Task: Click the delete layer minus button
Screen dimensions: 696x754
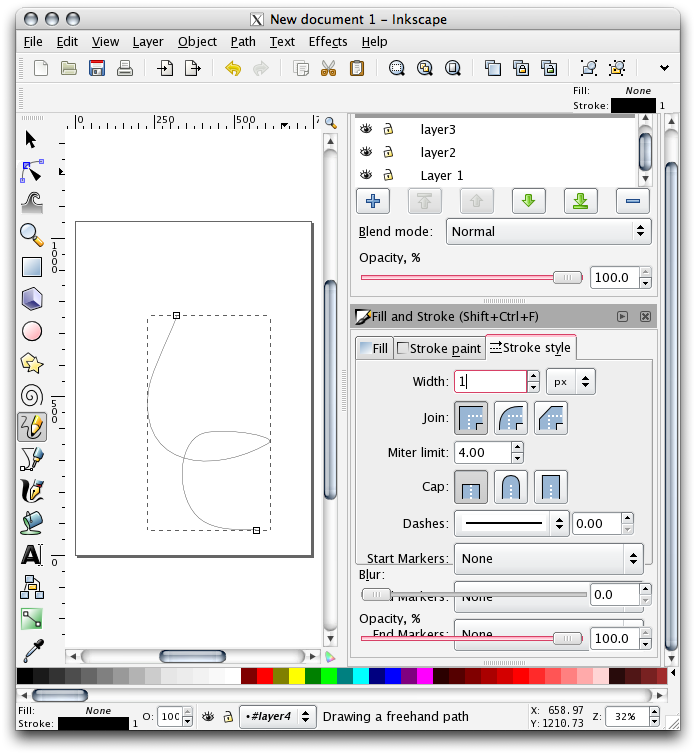Action: 632,201
